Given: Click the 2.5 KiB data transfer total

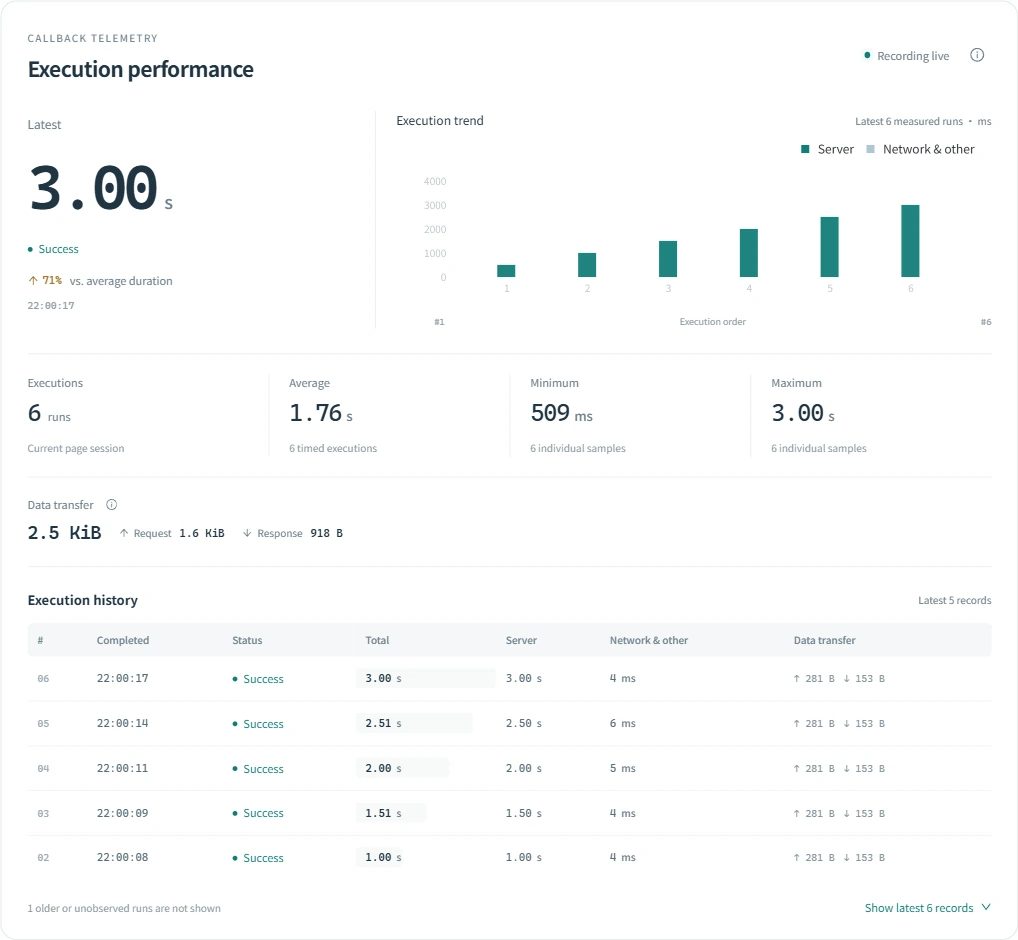Looking at the screenshot, I should click(x=64, y=533).
